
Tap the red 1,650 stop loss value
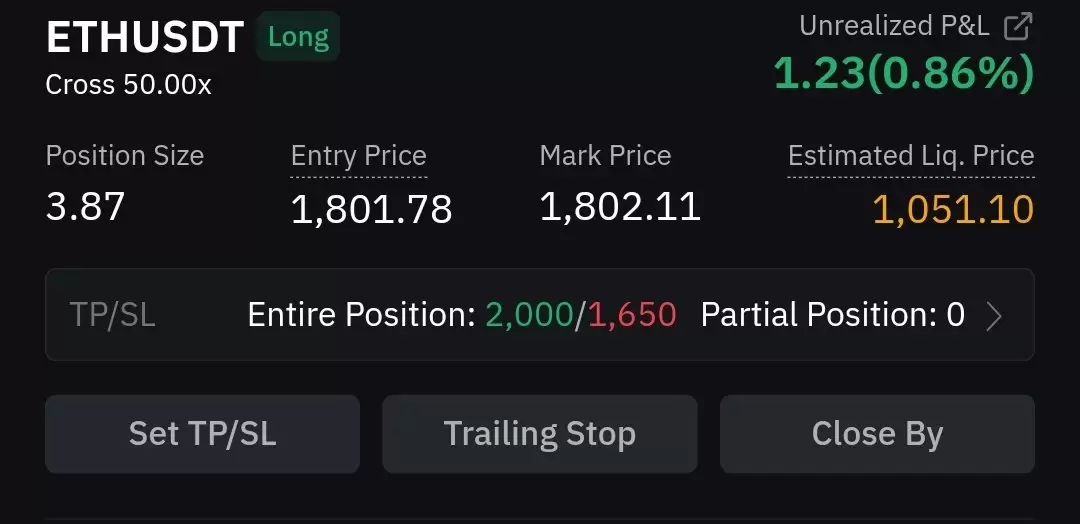[632, 315]
